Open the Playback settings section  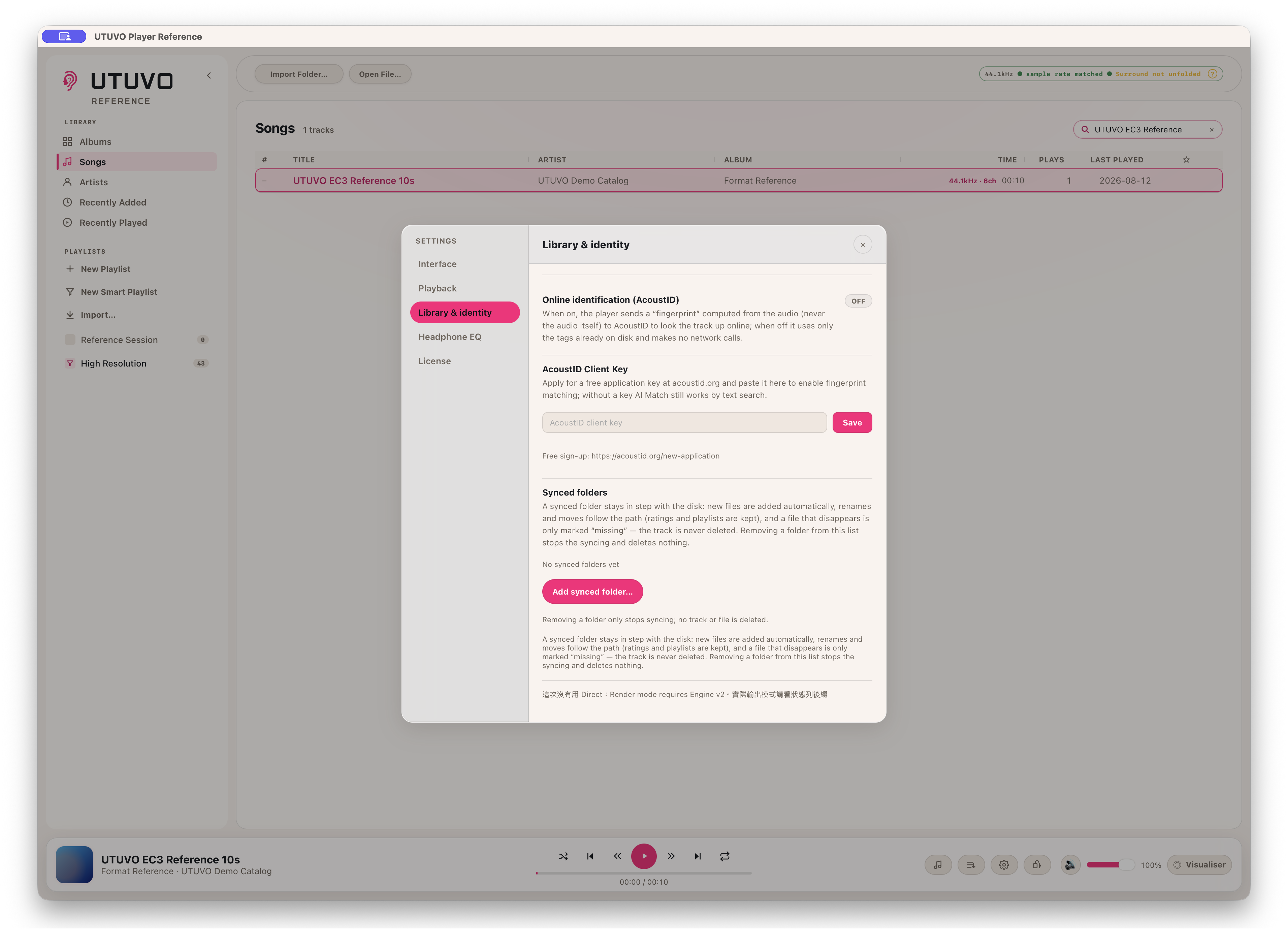pos(464,288)
